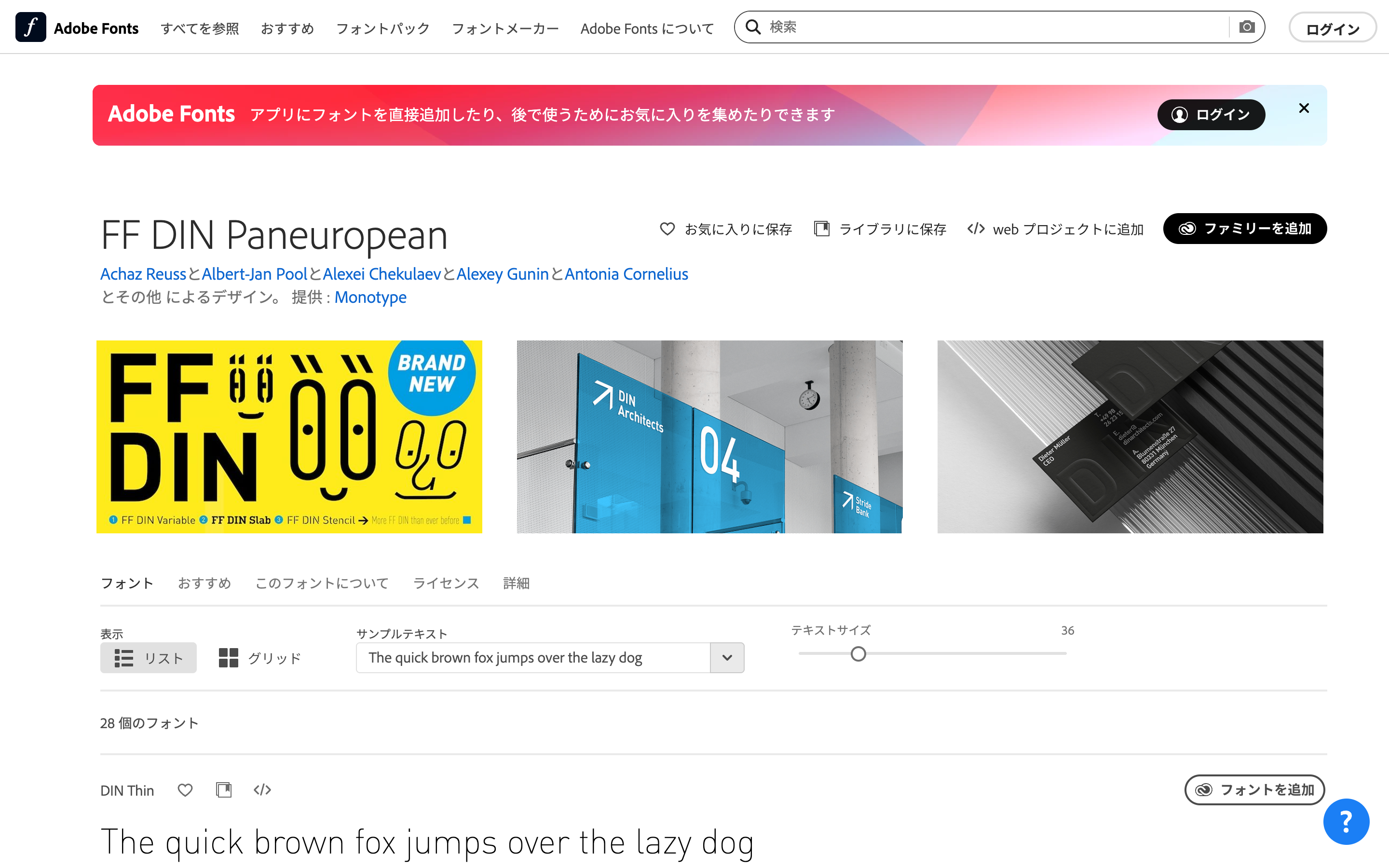Click web project code icon for DIN Thin

(x=262, y=790)
